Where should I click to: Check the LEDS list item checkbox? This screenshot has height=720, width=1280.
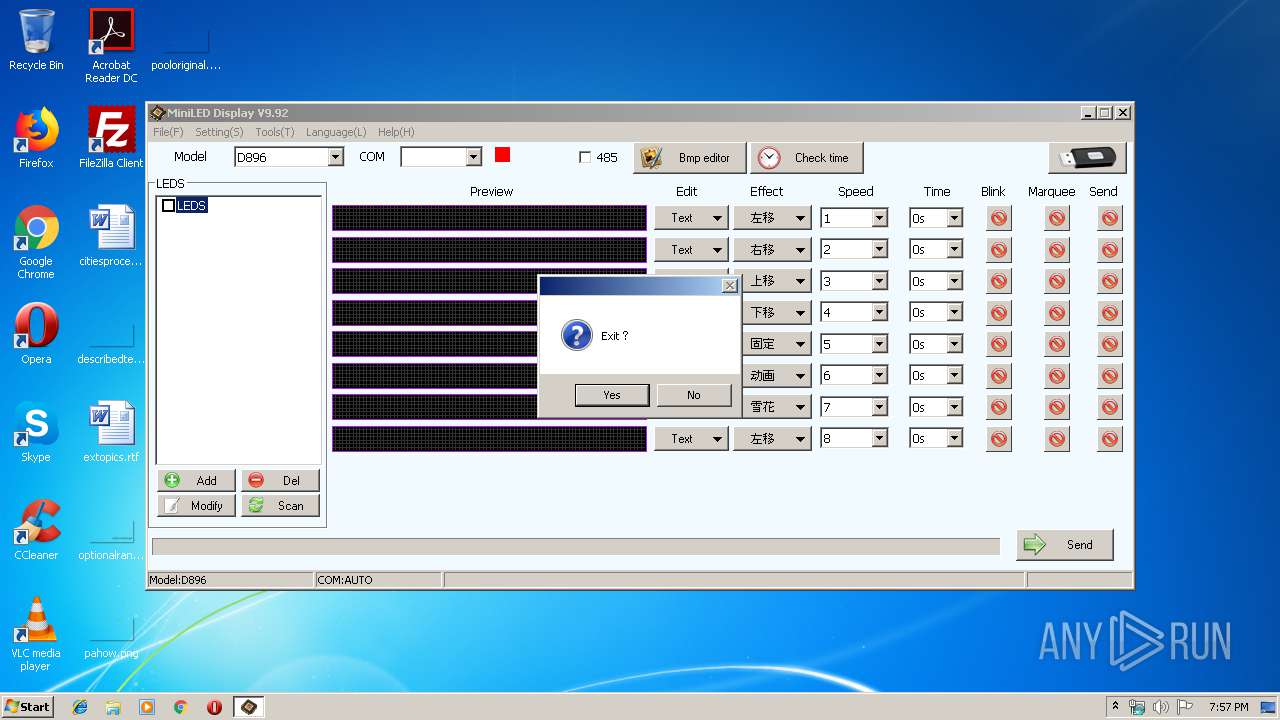tap(168, 205)
